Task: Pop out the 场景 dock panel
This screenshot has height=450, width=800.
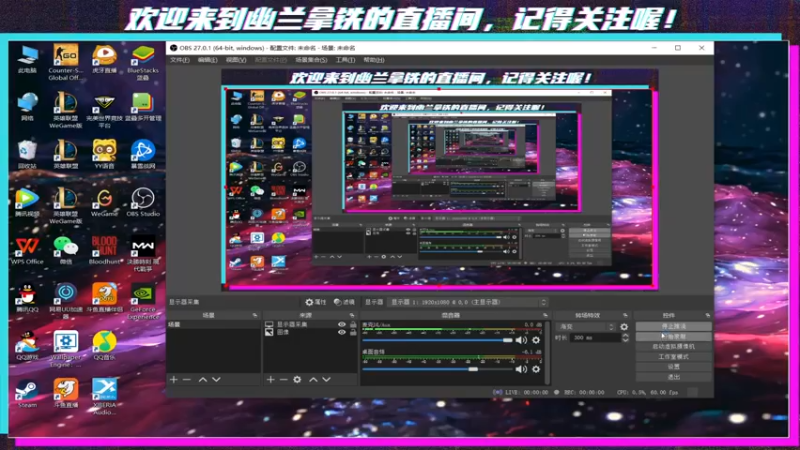Action: tap(255, 315)
